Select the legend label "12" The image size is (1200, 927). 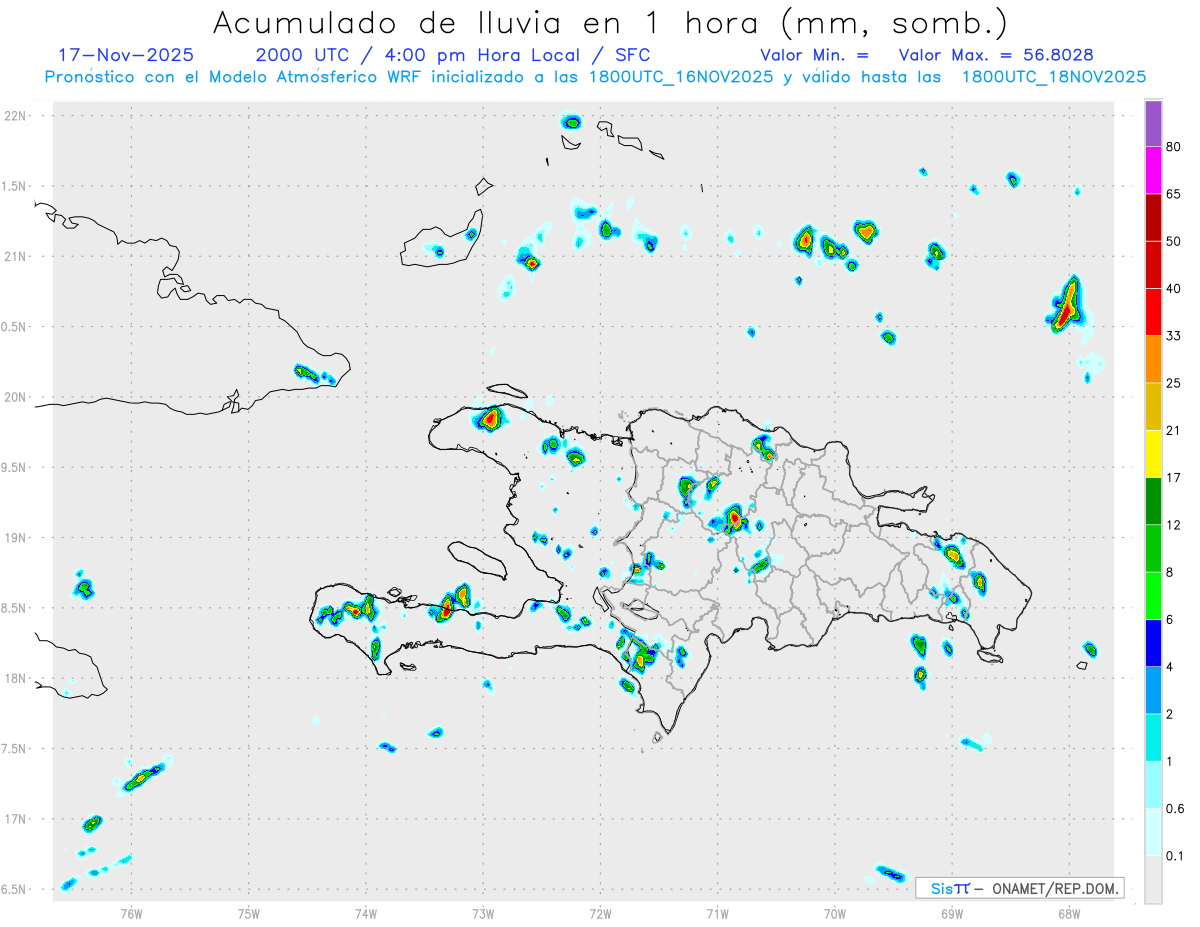pos(1174,525)
